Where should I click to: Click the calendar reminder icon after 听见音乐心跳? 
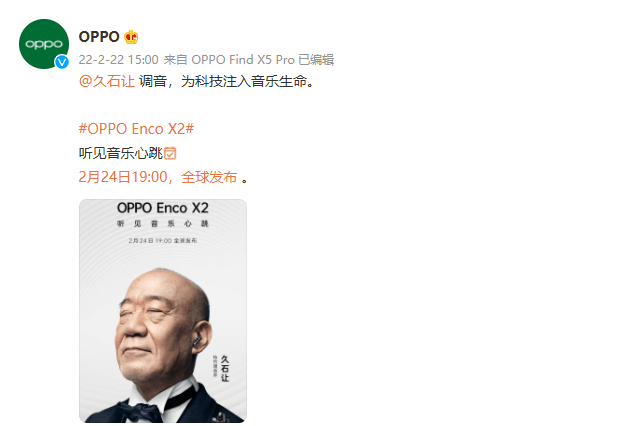pyautogui.click(x=170, y=153)
